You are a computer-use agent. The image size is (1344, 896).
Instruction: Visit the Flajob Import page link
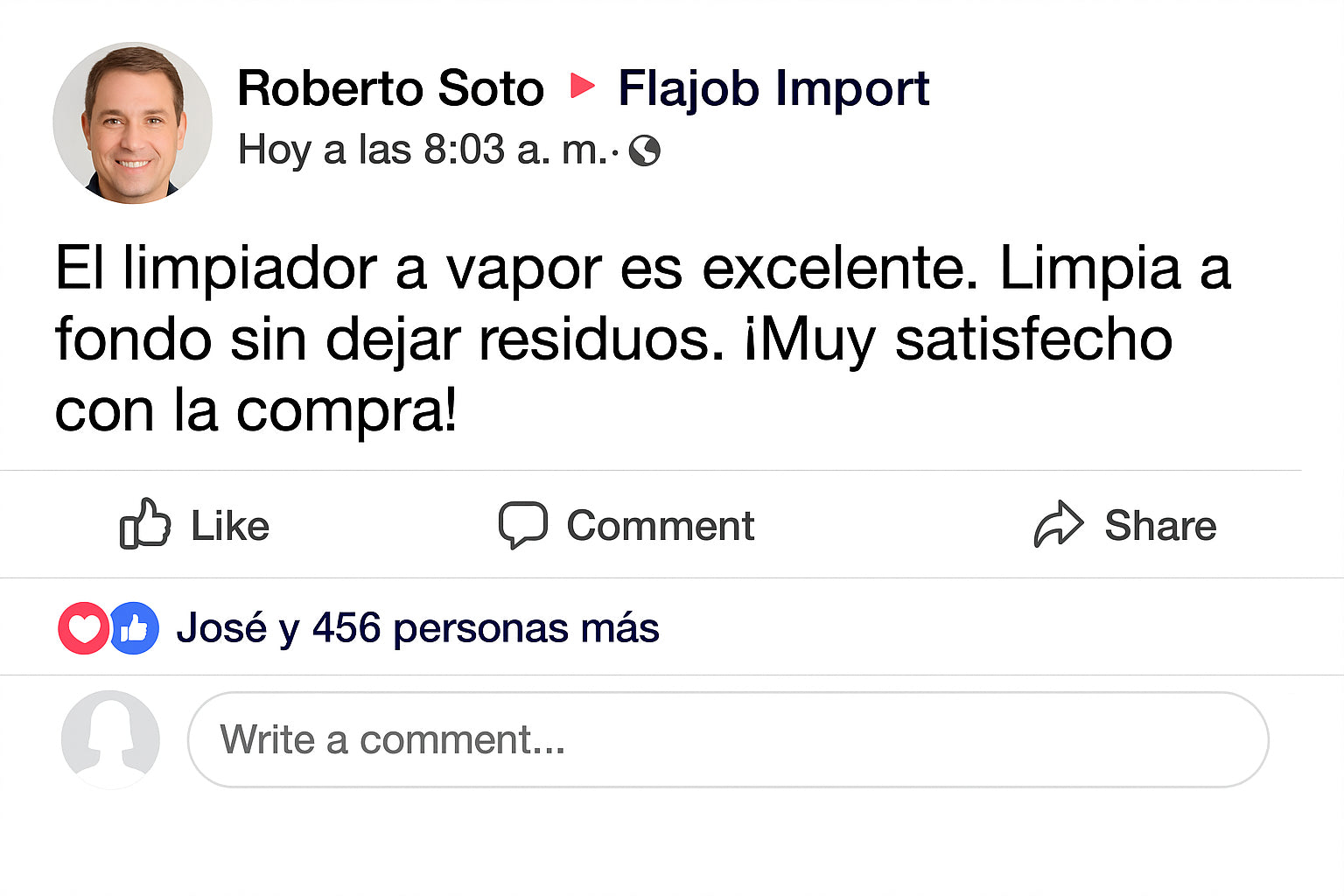tap(773, 88)
